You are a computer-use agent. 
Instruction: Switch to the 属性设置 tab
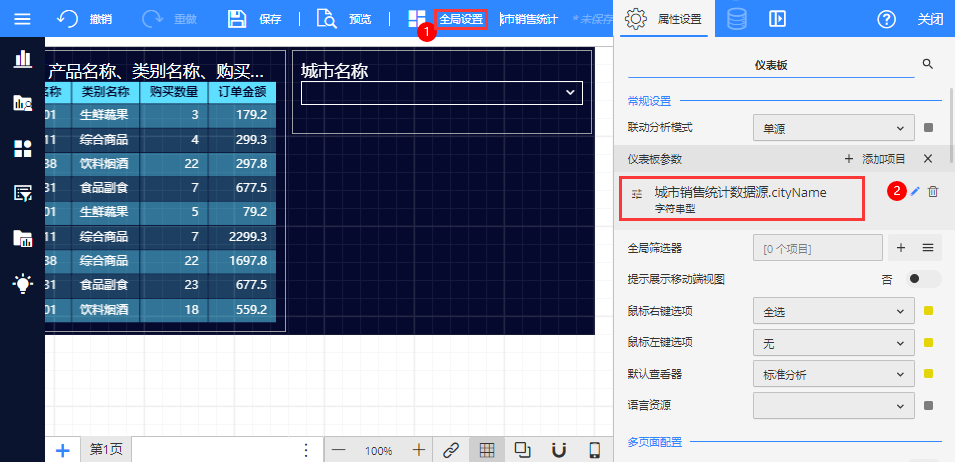pos(663,19)
